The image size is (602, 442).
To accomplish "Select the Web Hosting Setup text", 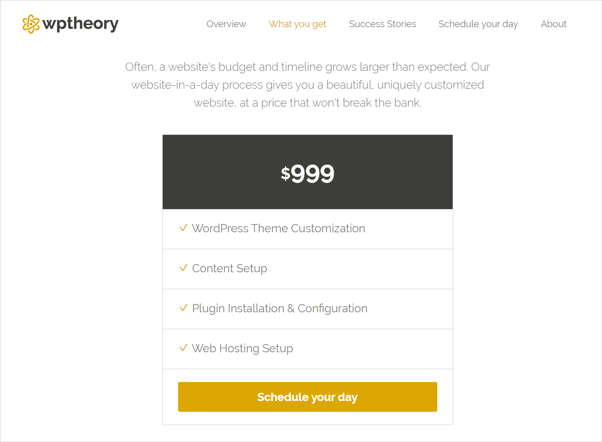I will point(242,348).
